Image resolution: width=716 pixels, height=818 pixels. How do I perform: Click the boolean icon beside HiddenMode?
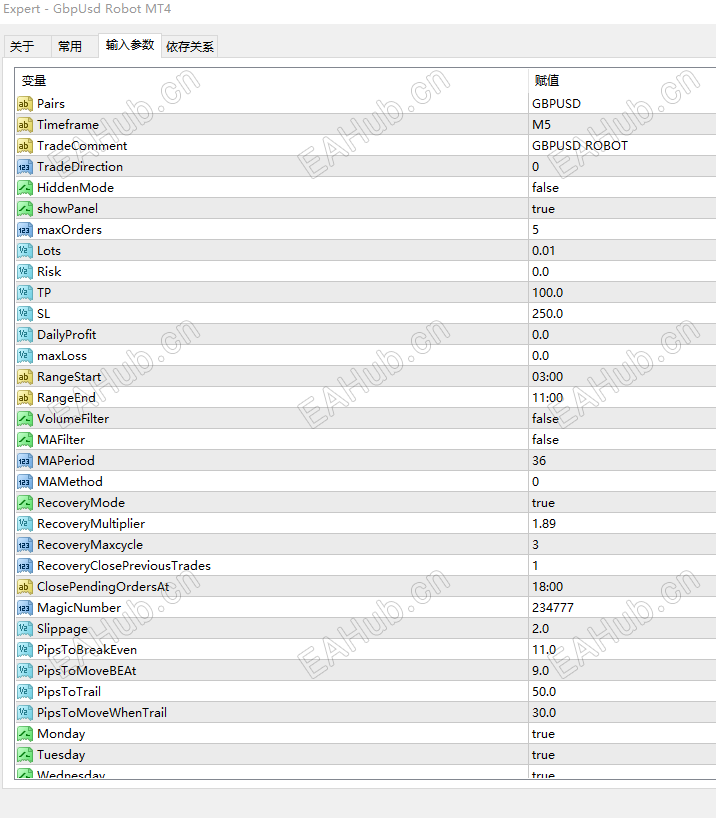(x=25, y=188)
